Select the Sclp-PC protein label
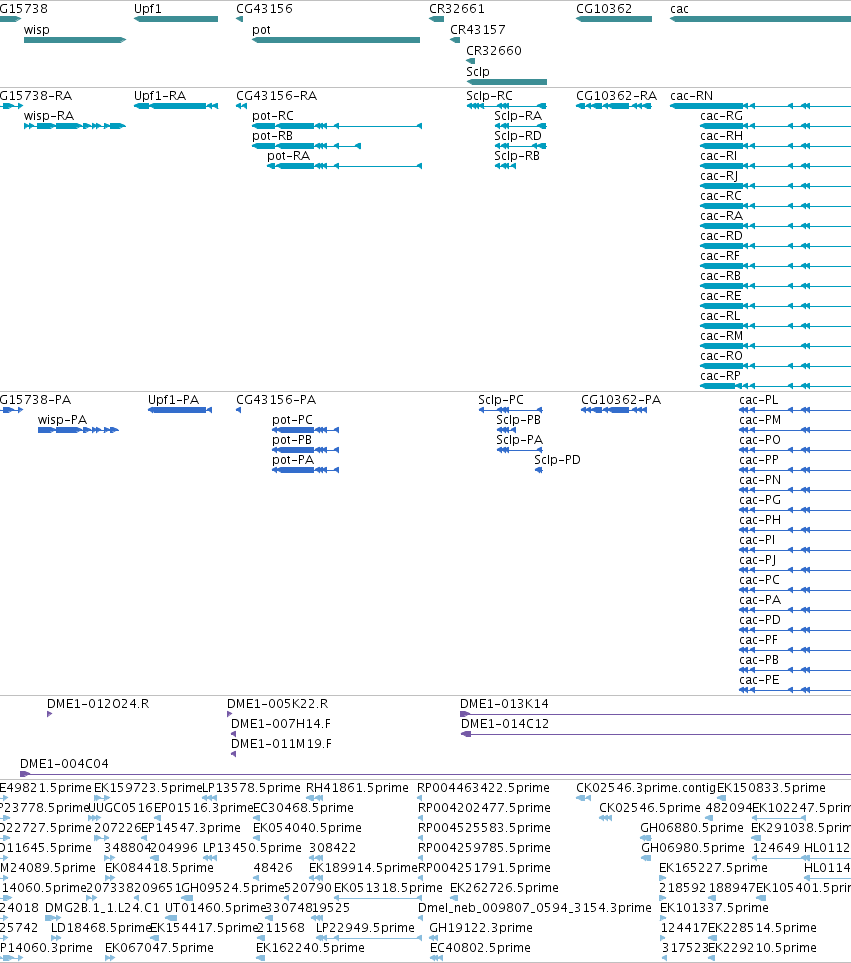Image resolution: width=851 pixels, height=963 pixels. [x=500, y=399]
